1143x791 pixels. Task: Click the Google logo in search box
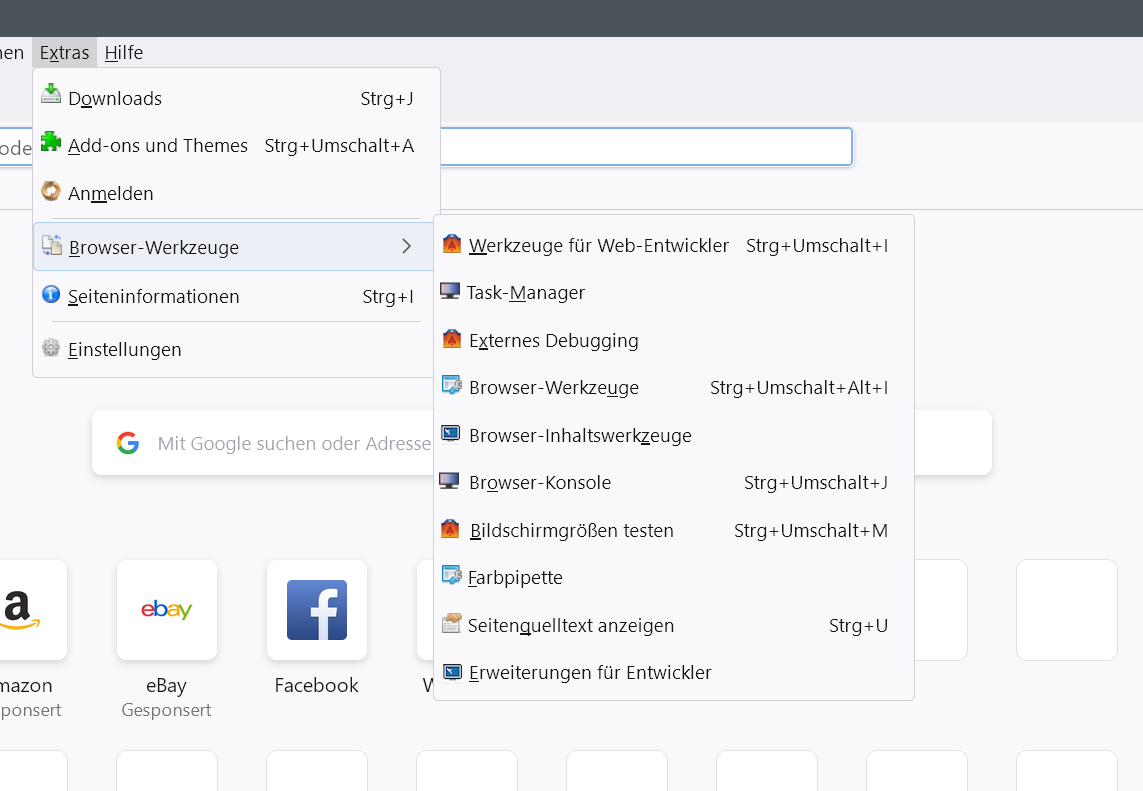[128, 443]
